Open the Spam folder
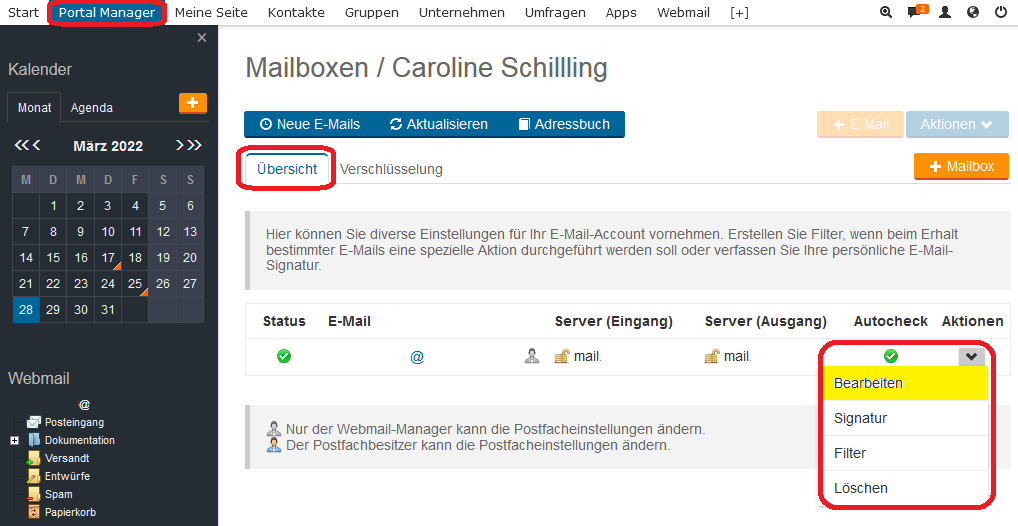The height and width of the screenshot is (526, 1018). tap(58, 494)
